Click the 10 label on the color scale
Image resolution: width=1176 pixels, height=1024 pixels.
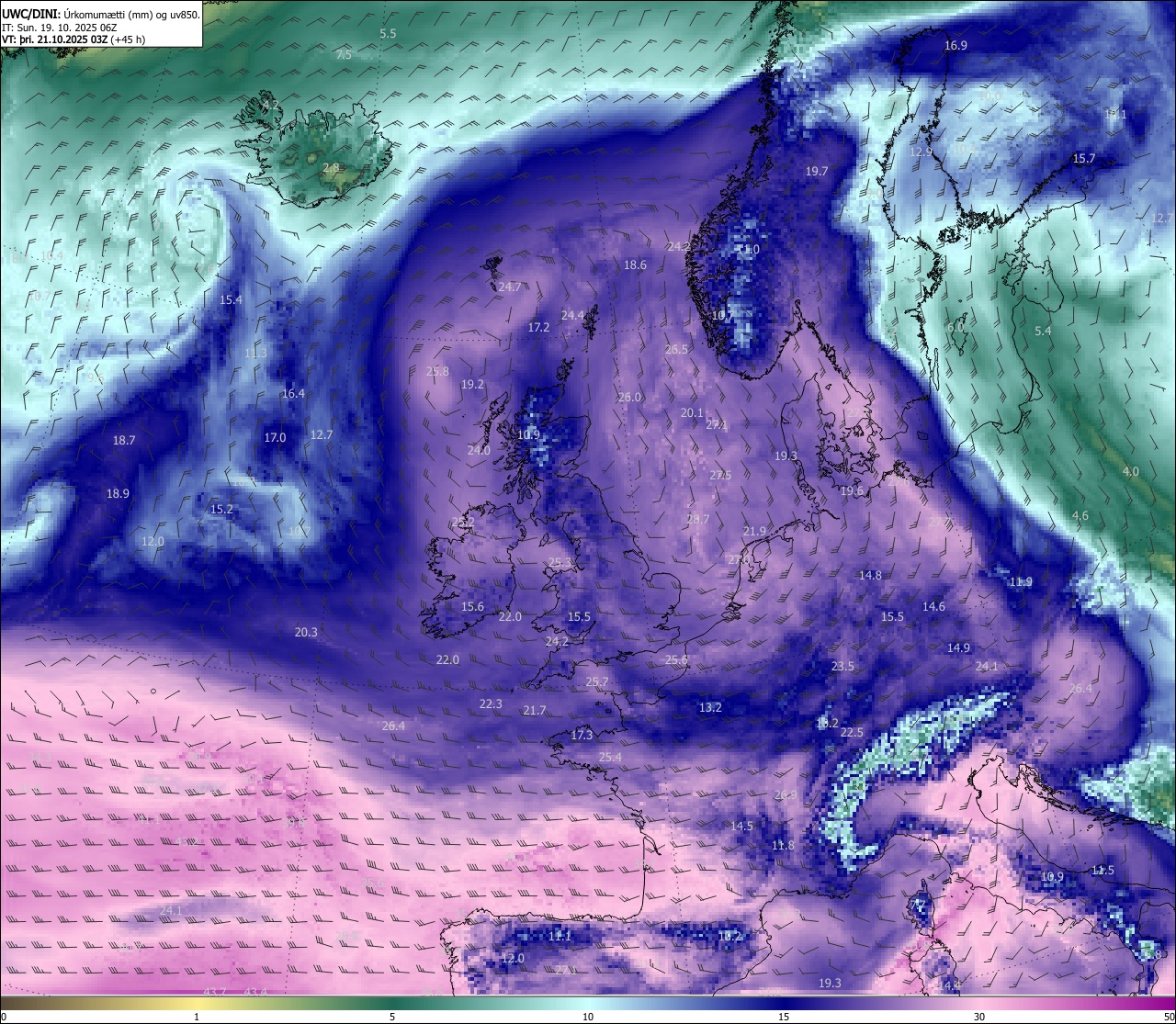[588, 1017]
